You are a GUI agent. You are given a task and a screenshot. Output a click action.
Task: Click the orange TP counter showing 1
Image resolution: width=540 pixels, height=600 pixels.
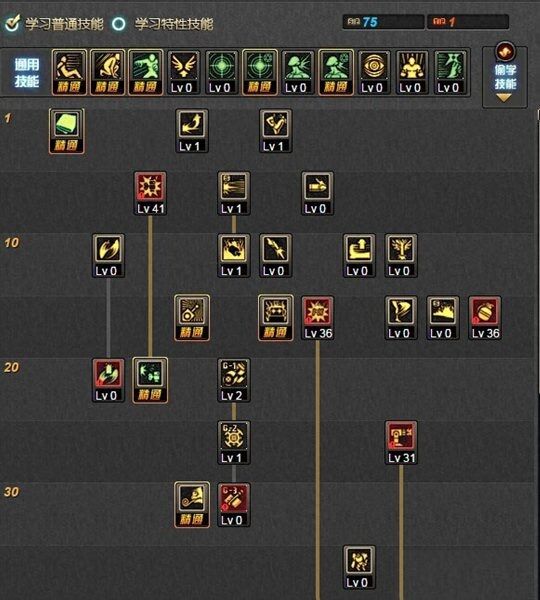[468, 22]
